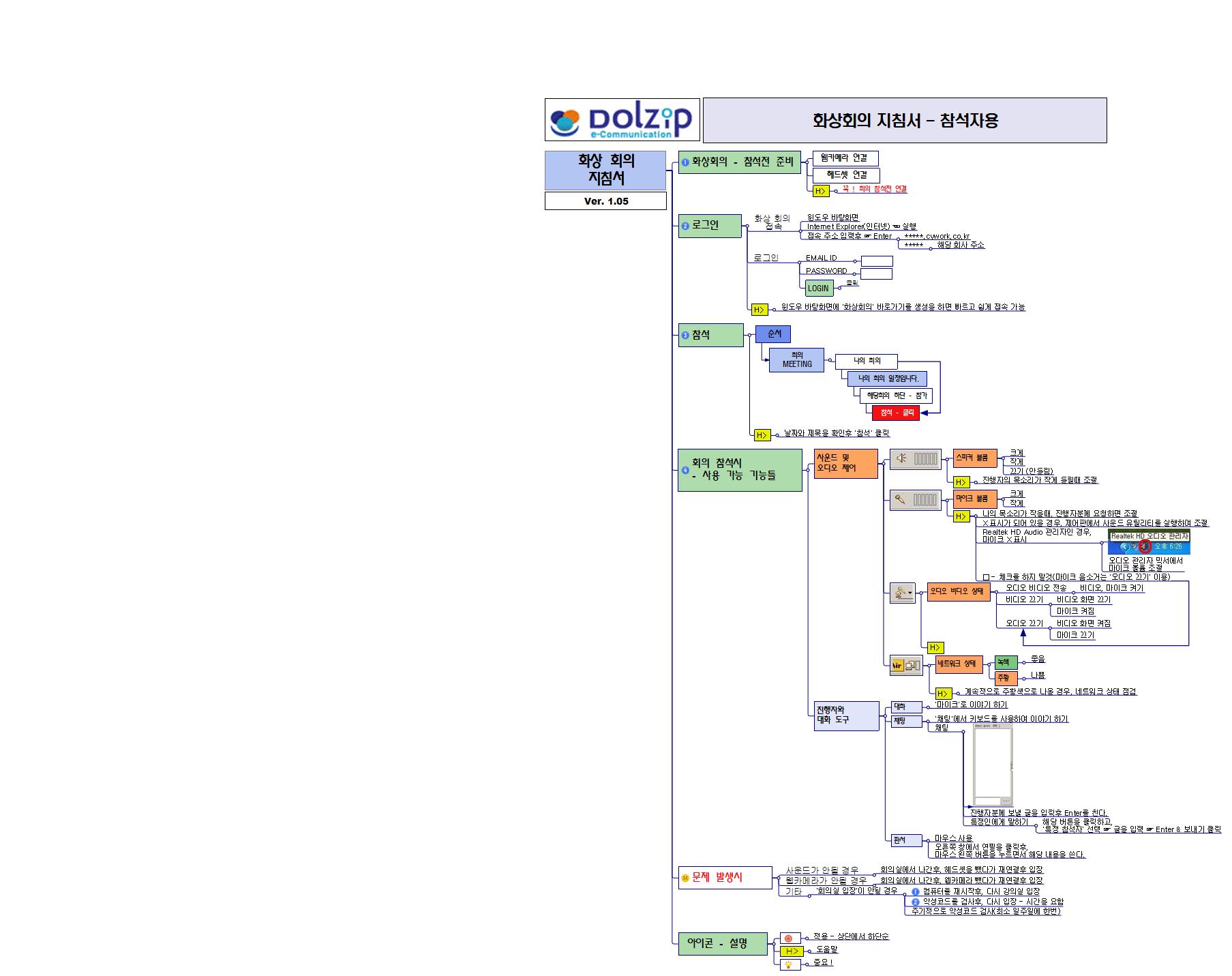Click the red 참석 - 클릭 button
Viewport: 1232px width, 976px height.
[x=896, y=413]
